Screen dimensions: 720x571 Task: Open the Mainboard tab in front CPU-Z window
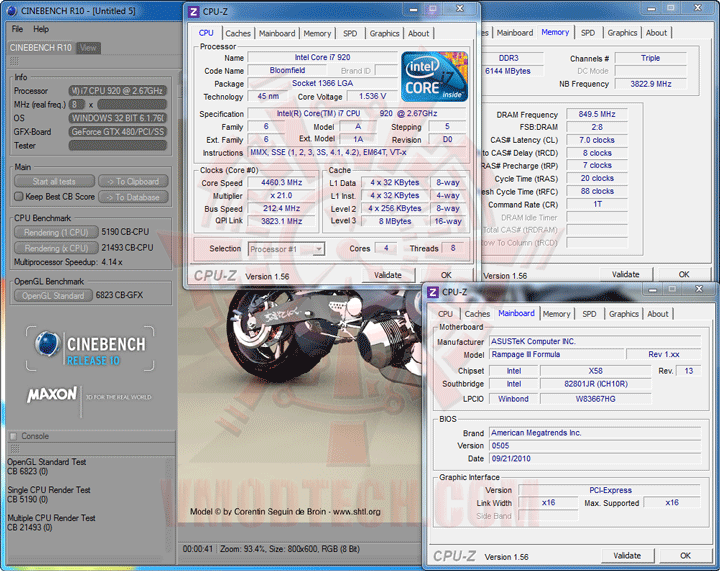tap(277, 34)
